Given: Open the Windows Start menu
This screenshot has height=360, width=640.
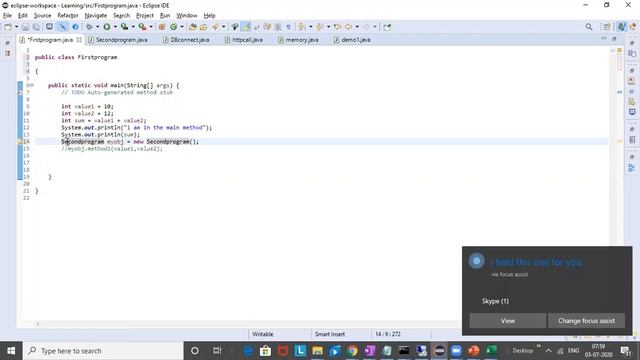Looking at the screenshot, I should pyautogui.click(x=11, y=351).
